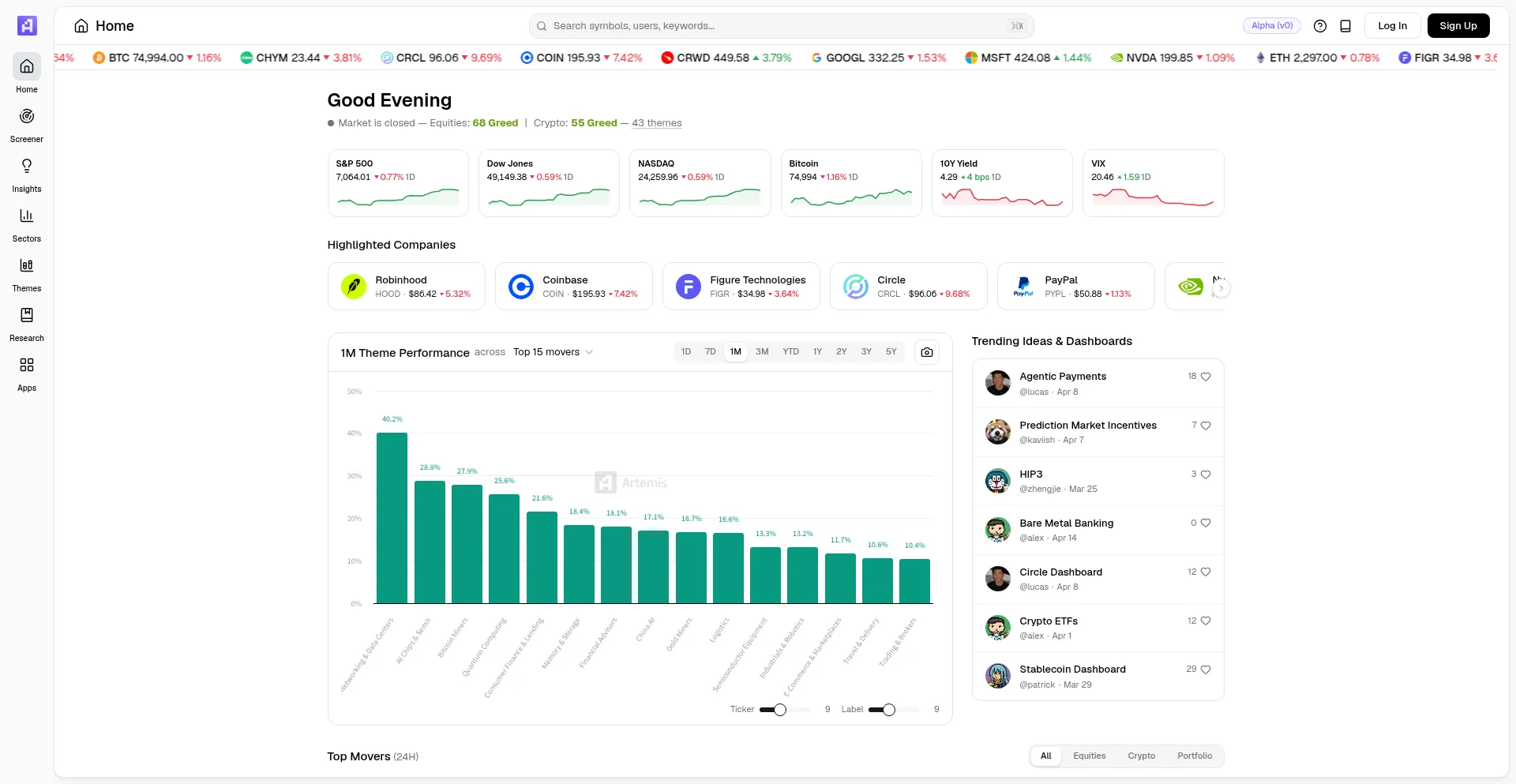Click the Robinhood feather logo
This screenshot has height=784, width=1516.
pyautogui.click(x=354, y=287)
